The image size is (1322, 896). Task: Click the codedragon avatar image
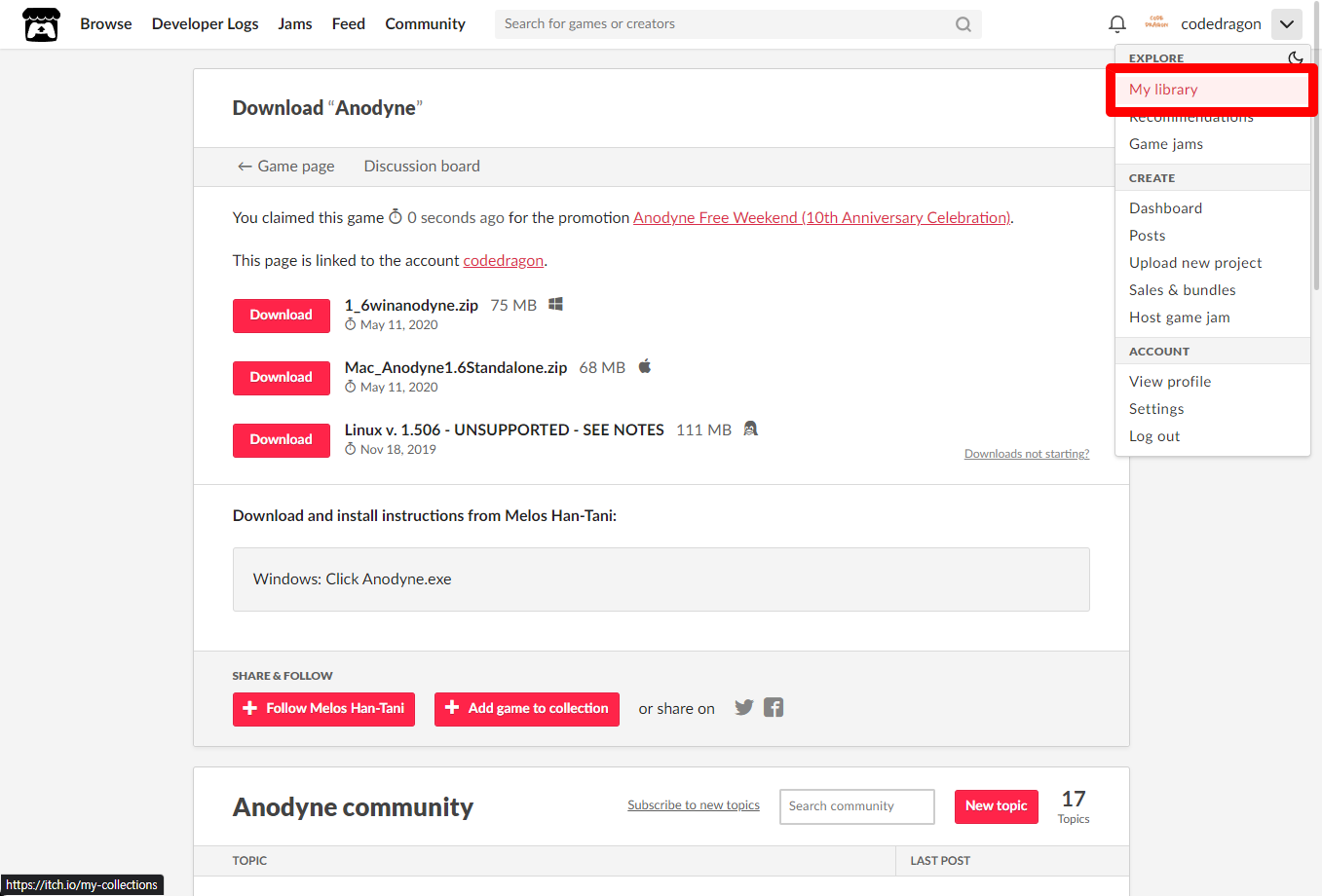[x=1156, y=23]
